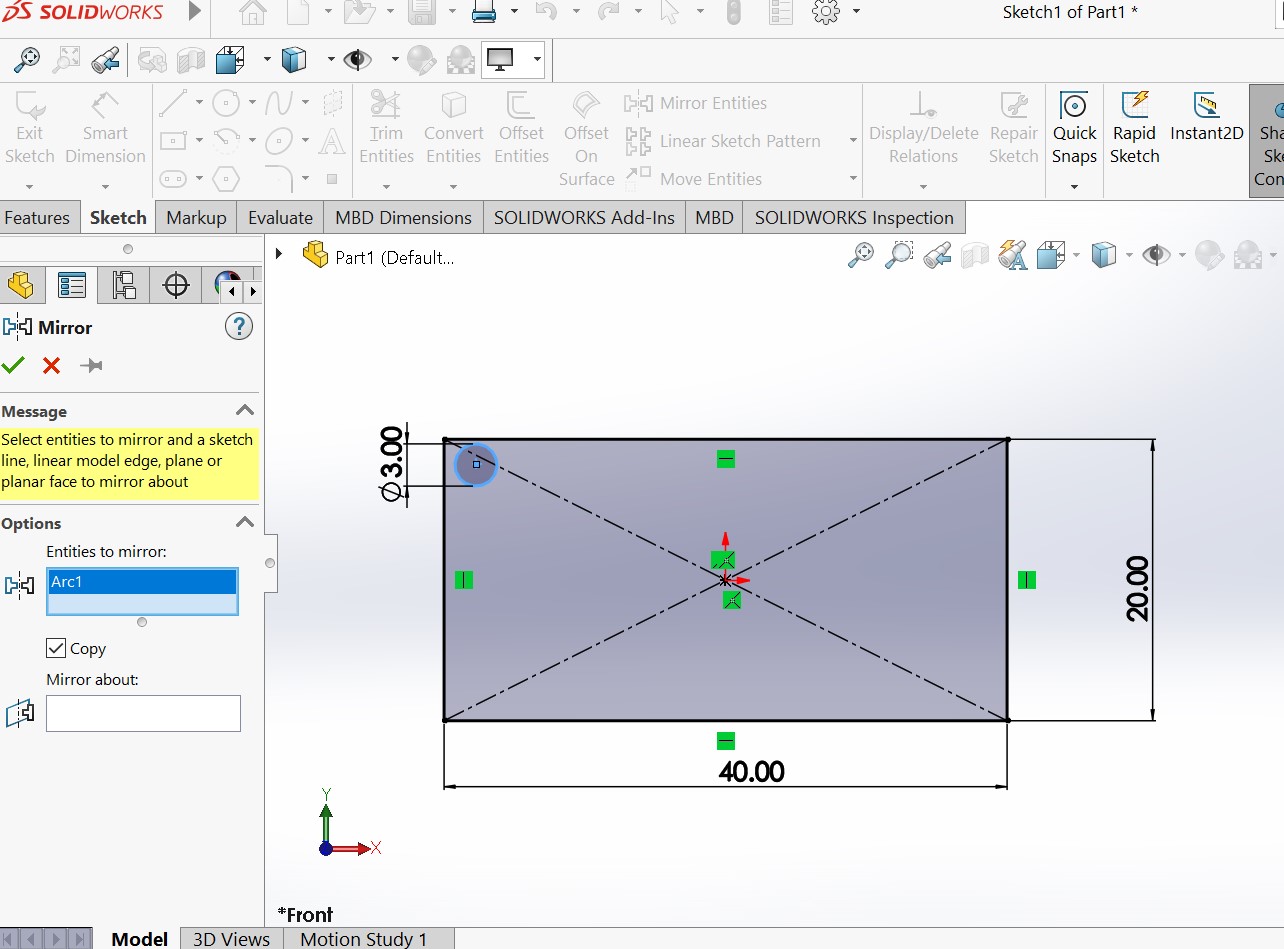Screen dimensions: 1284x949
Task: Select the 40.00 dimension in the sketch
Action: (x=751, y=772)
